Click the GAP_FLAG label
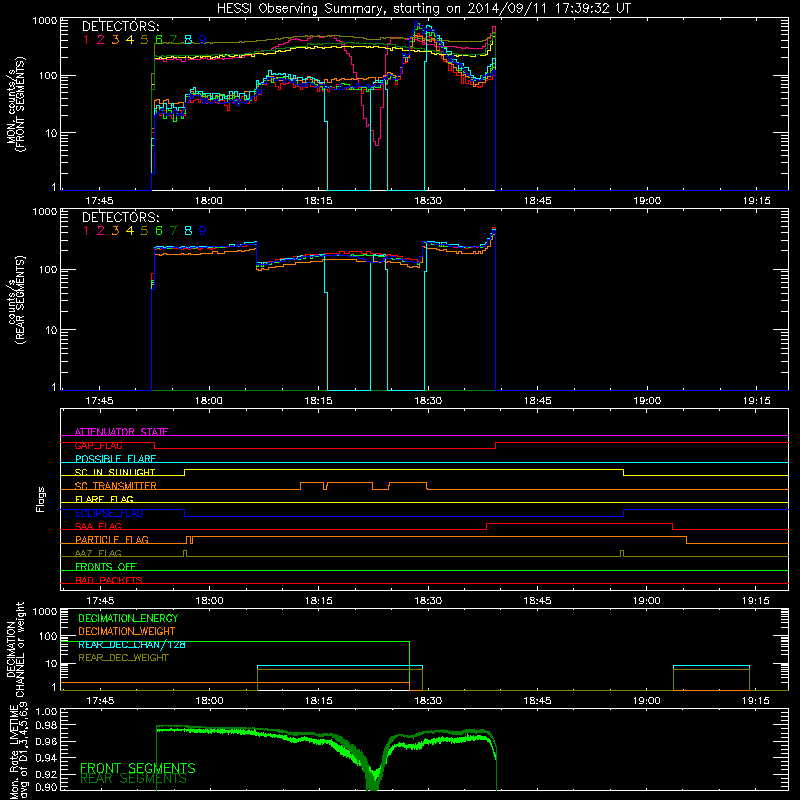800x800 pixels. pos(98,445)
